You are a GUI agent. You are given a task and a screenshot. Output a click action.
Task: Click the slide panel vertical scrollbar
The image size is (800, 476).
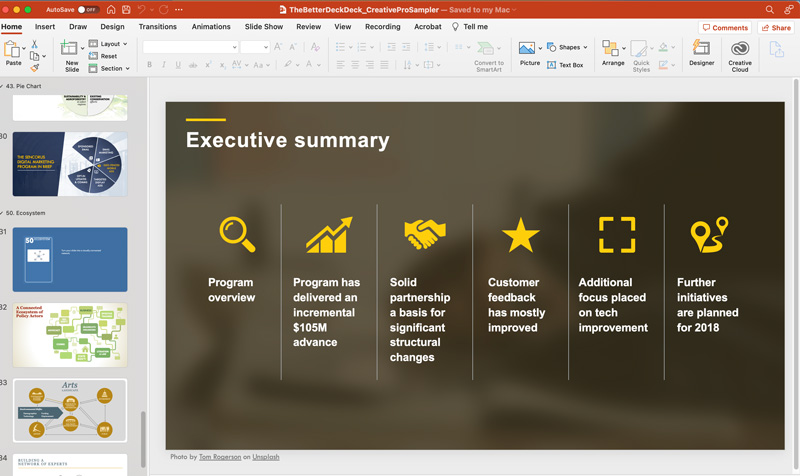pos(143,439)
